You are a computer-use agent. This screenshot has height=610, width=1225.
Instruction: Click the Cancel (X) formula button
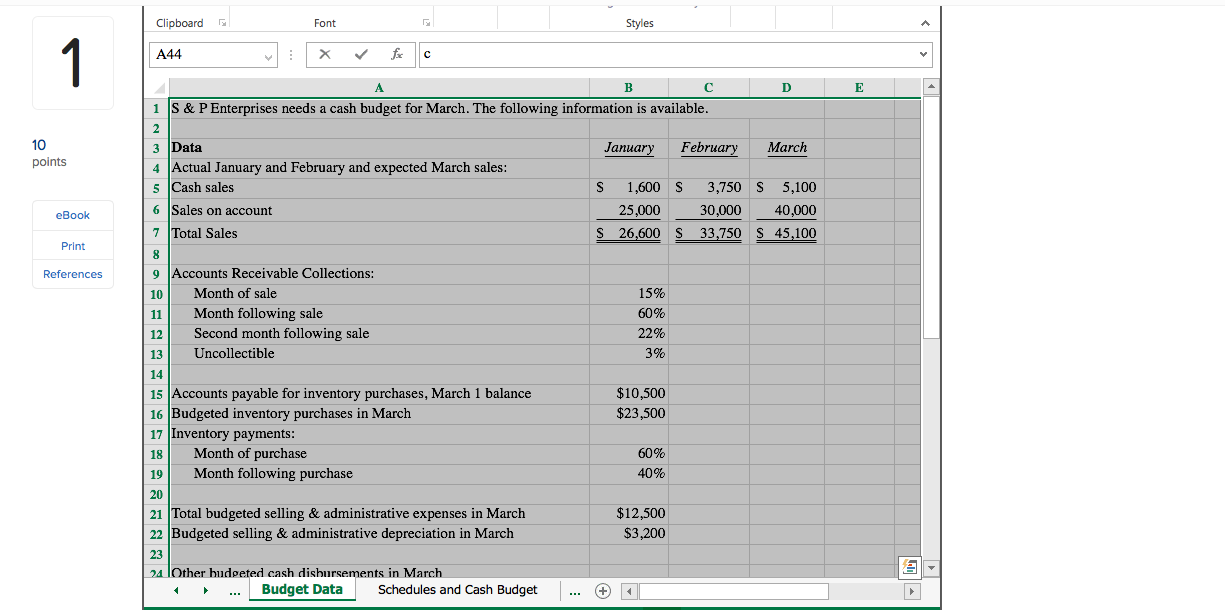324,55
